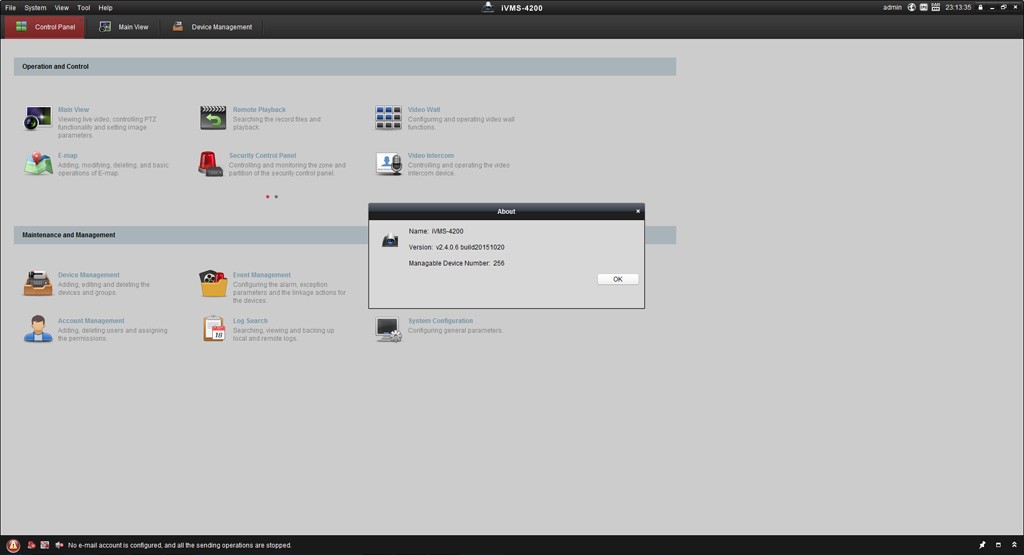Click the System Configuration link
This screenshot has height=555, width=1024.
(440, 321)
